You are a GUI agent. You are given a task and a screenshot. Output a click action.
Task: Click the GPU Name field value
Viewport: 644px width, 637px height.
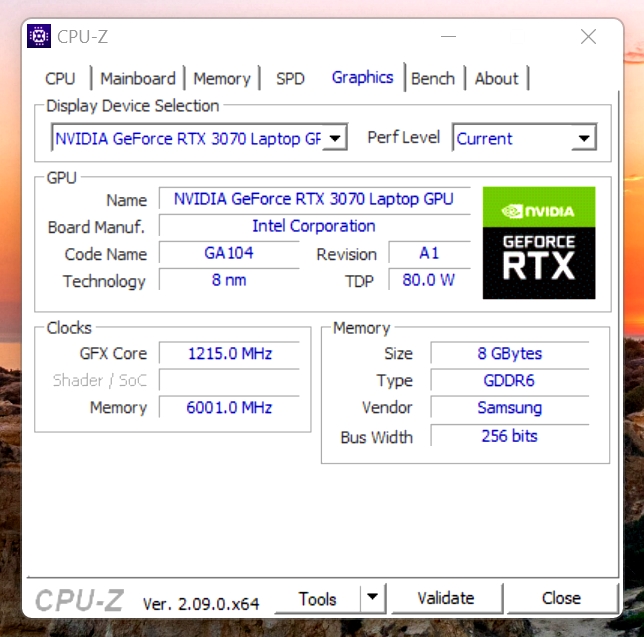[314, 199]
